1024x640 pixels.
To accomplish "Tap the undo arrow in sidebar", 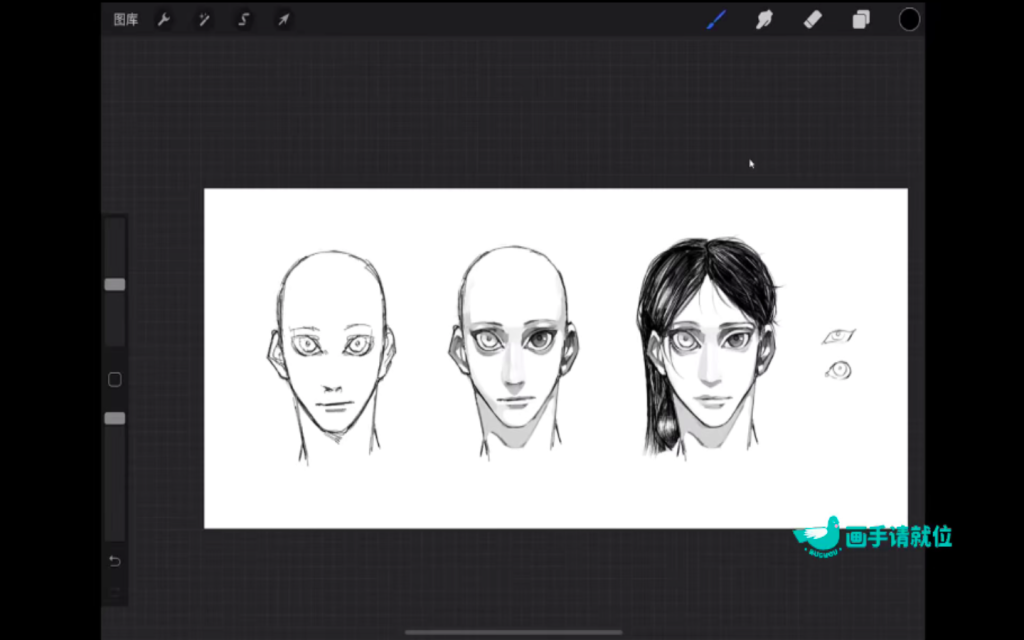I will (115, 561).
